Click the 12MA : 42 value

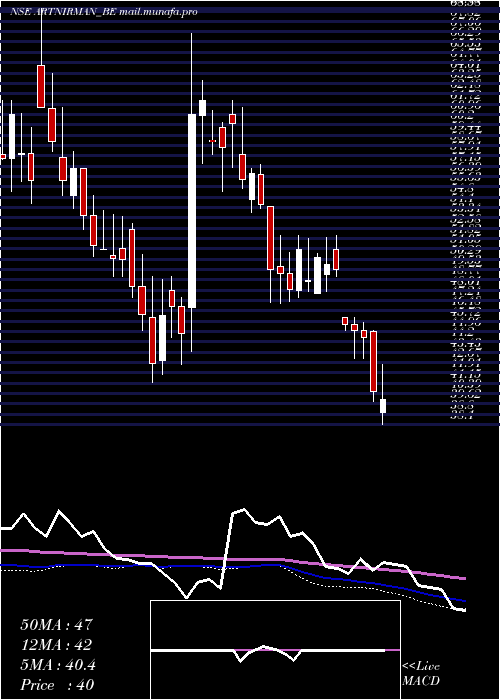(56, 645)
